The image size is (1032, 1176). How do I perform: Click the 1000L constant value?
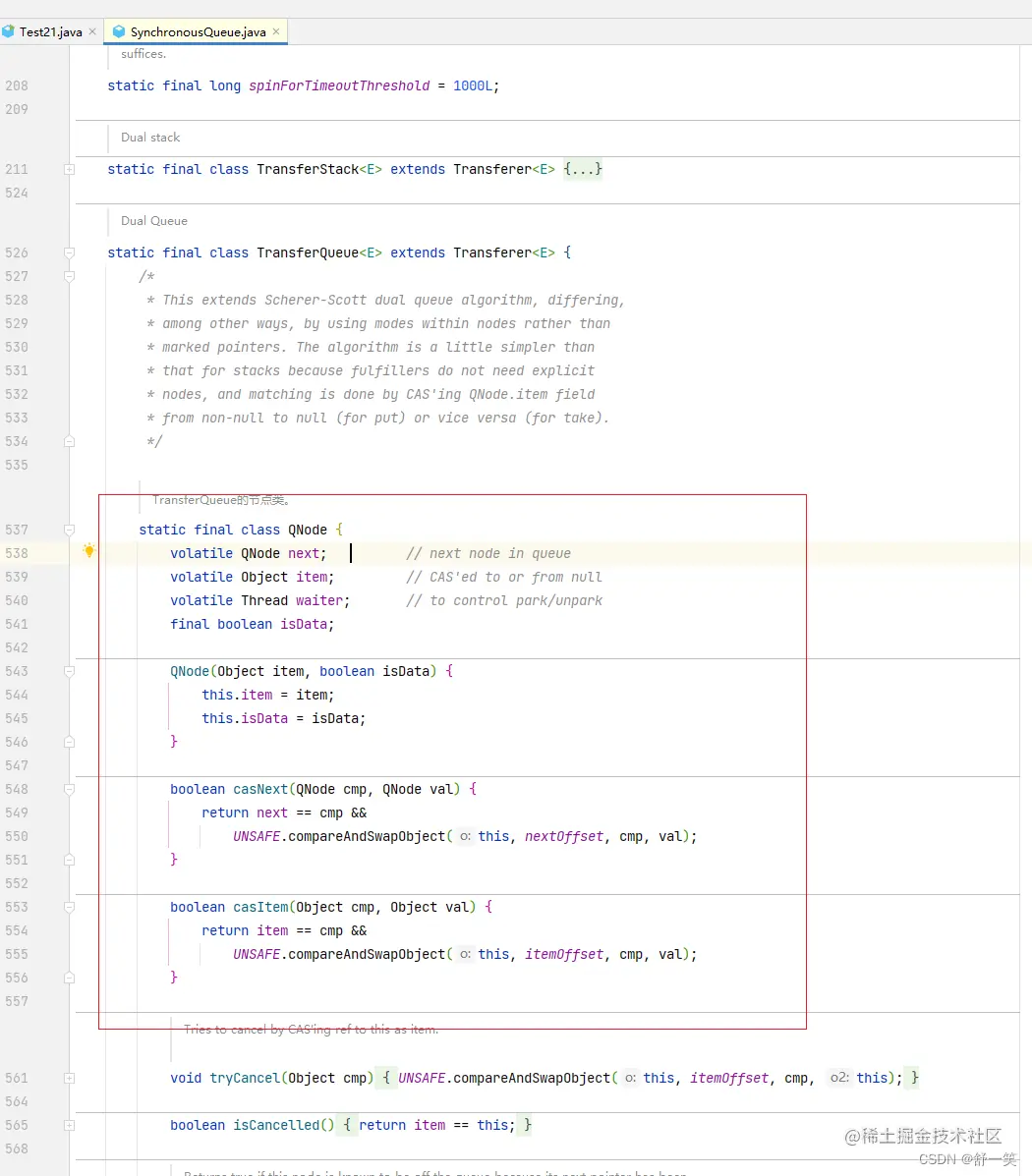(x=473, y=85)
